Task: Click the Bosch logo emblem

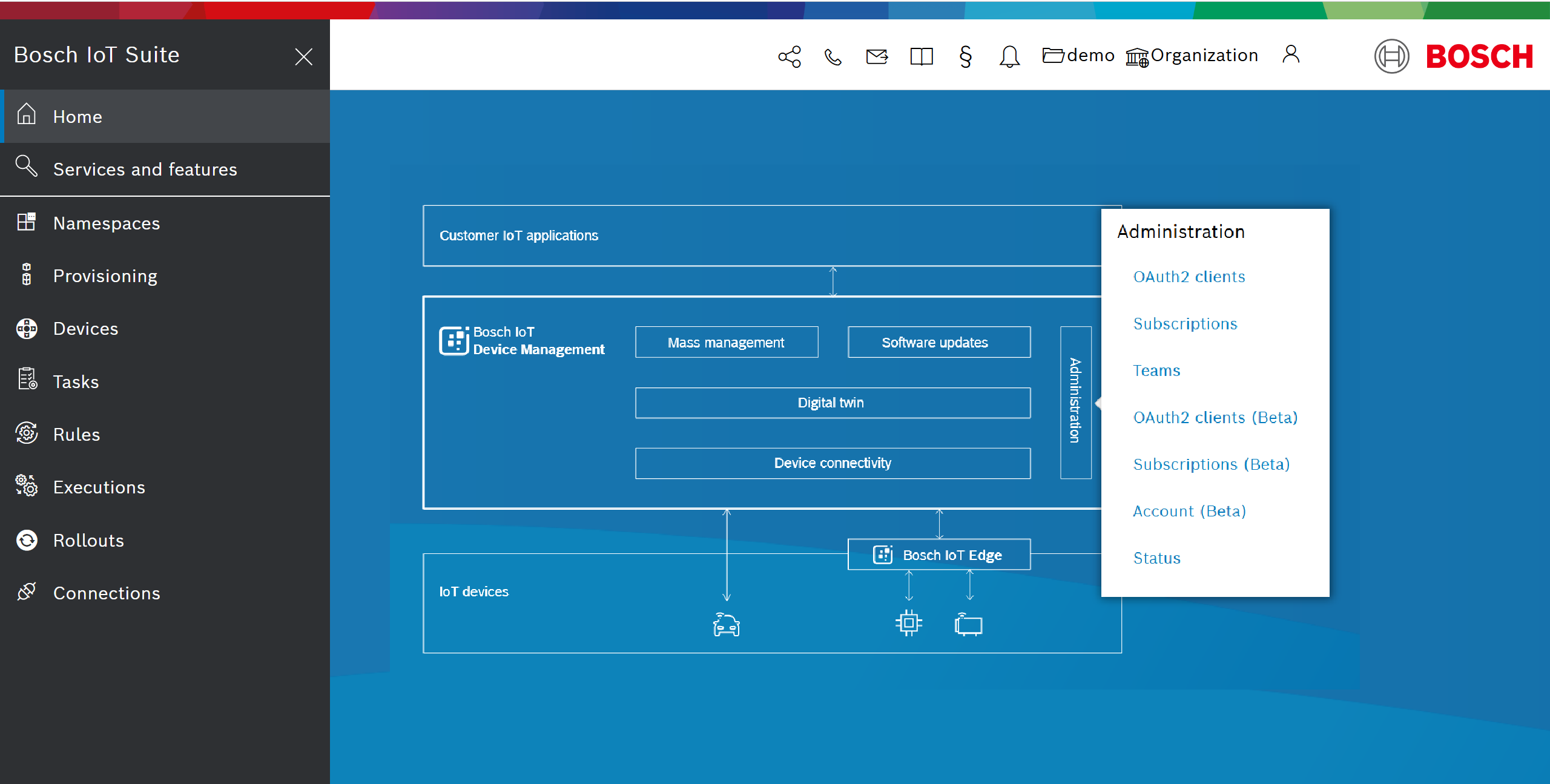Action: click(x=1391, y=56)
